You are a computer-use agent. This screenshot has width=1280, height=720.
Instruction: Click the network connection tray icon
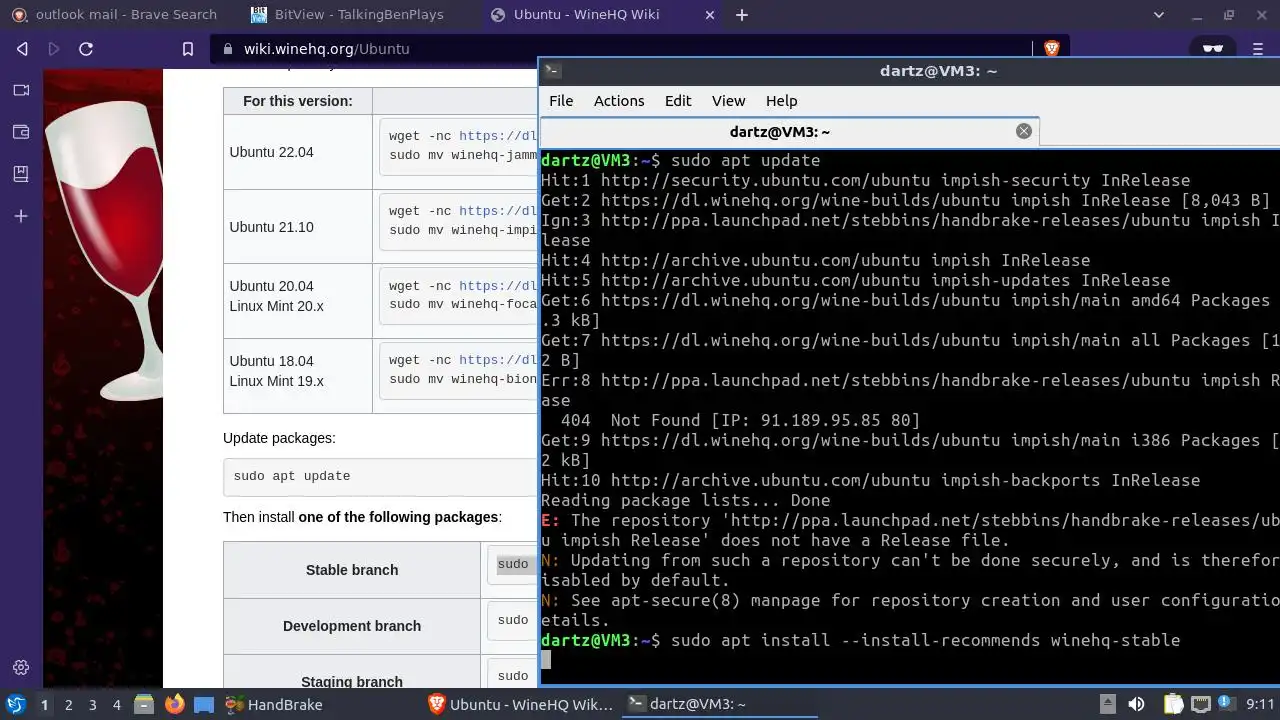pyautogui.click(x=1201, y=704)
